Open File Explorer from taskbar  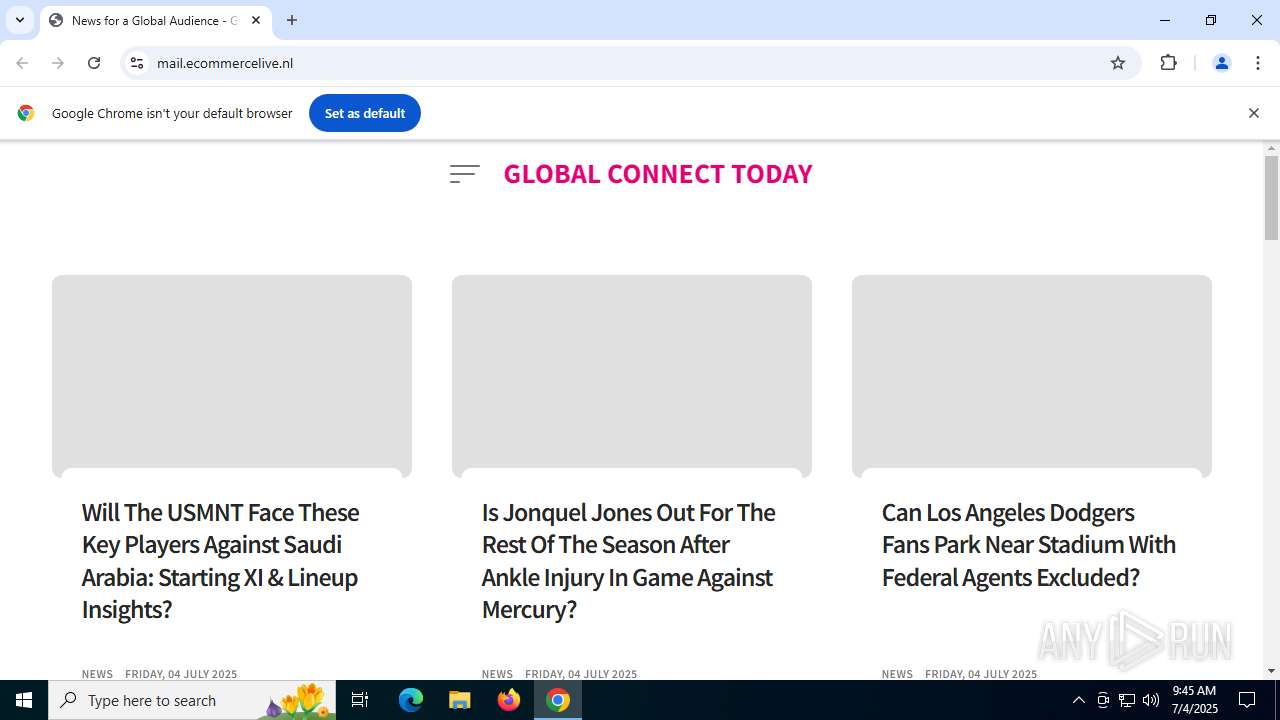tap(459, 700)
